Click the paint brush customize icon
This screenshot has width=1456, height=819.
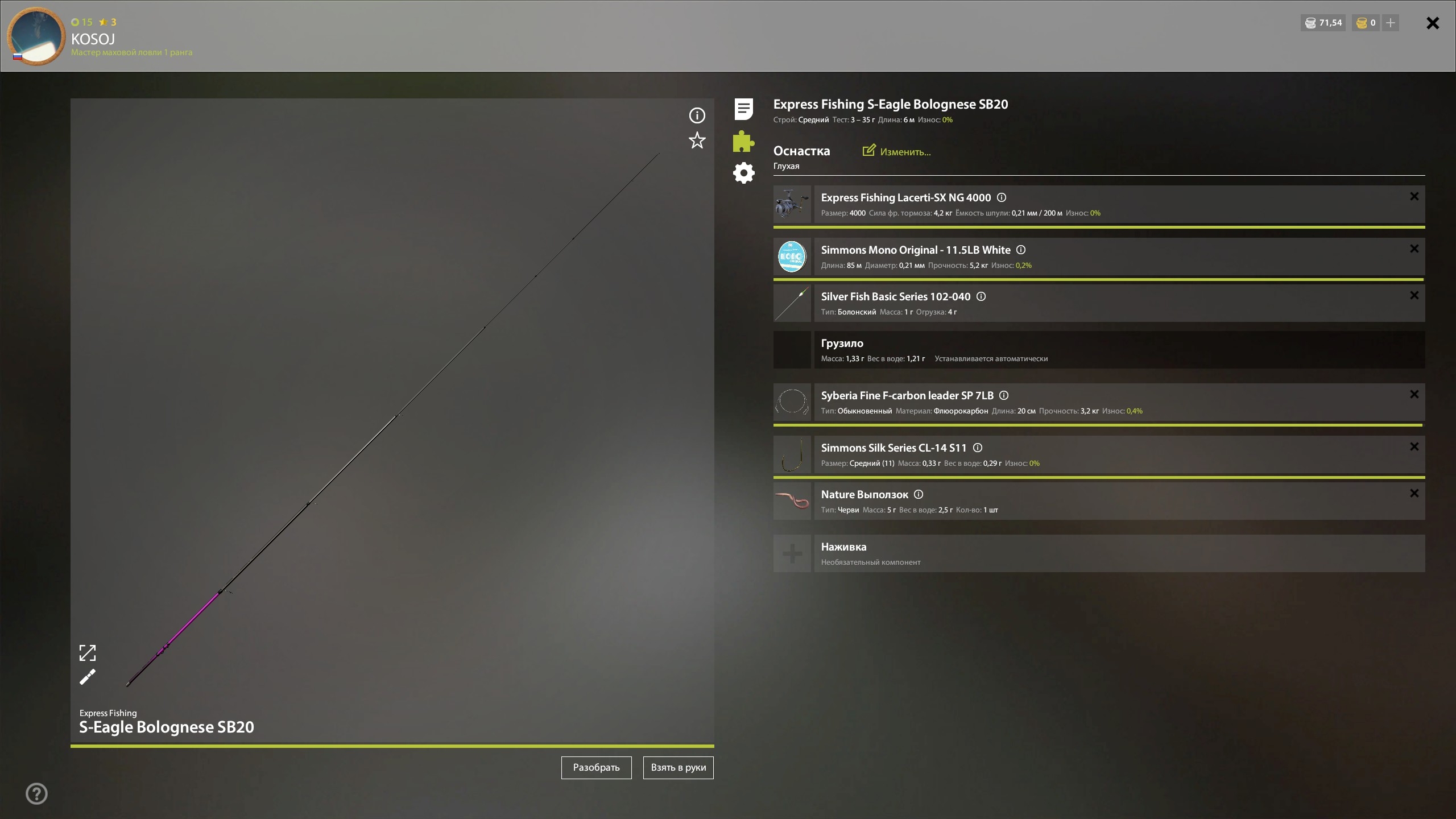[88, 677]
